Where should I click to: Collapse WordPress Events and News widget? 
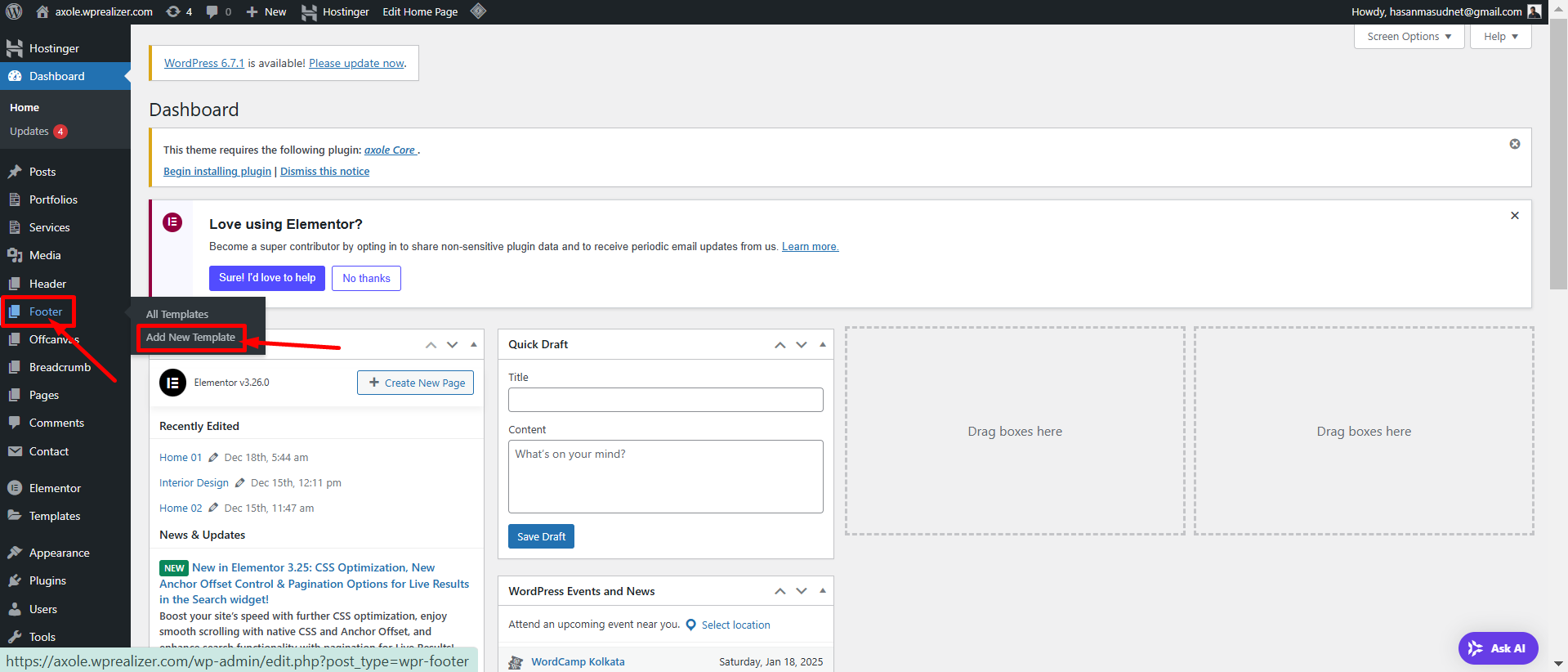tap(823, 591)
